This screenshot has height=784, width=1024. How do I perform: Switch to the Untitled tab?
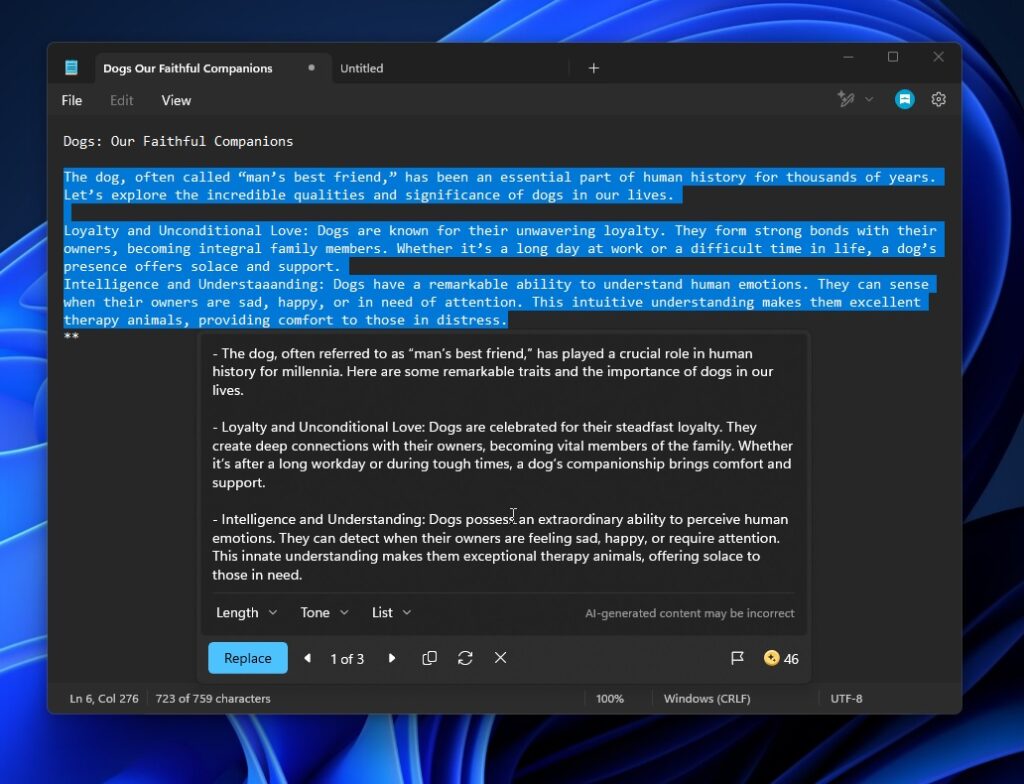click(361, 68)
